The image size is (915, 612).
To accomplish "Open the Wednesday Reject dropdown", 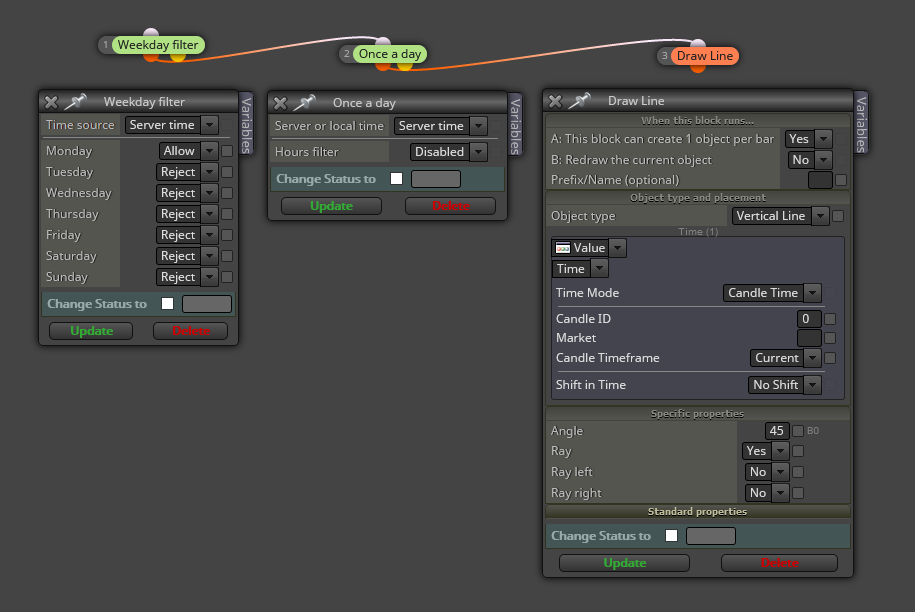I will pos(187,193).
